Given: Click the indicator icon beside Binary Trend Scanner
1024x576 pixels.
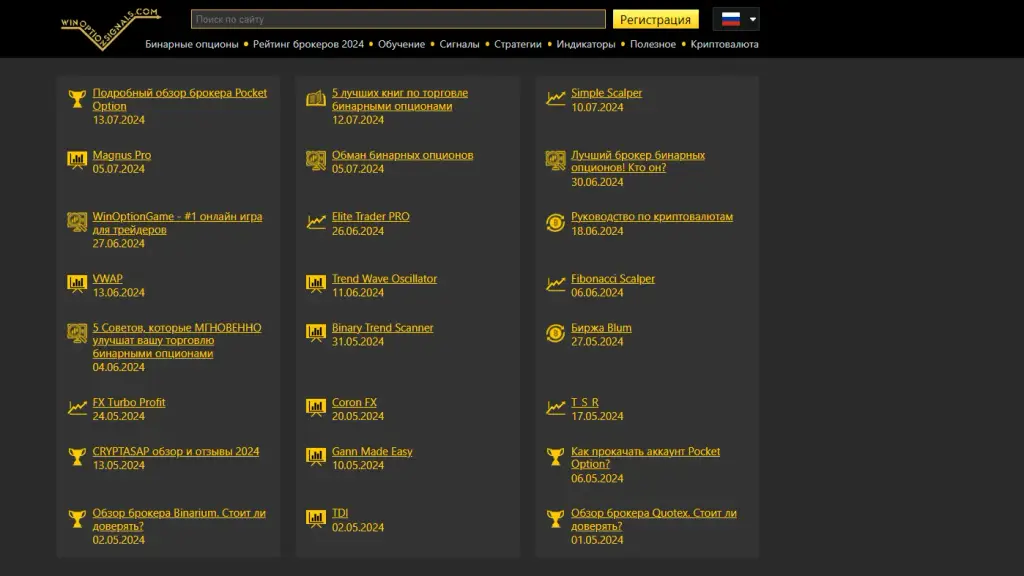Looking at the screenshot, I should [316, 333].
